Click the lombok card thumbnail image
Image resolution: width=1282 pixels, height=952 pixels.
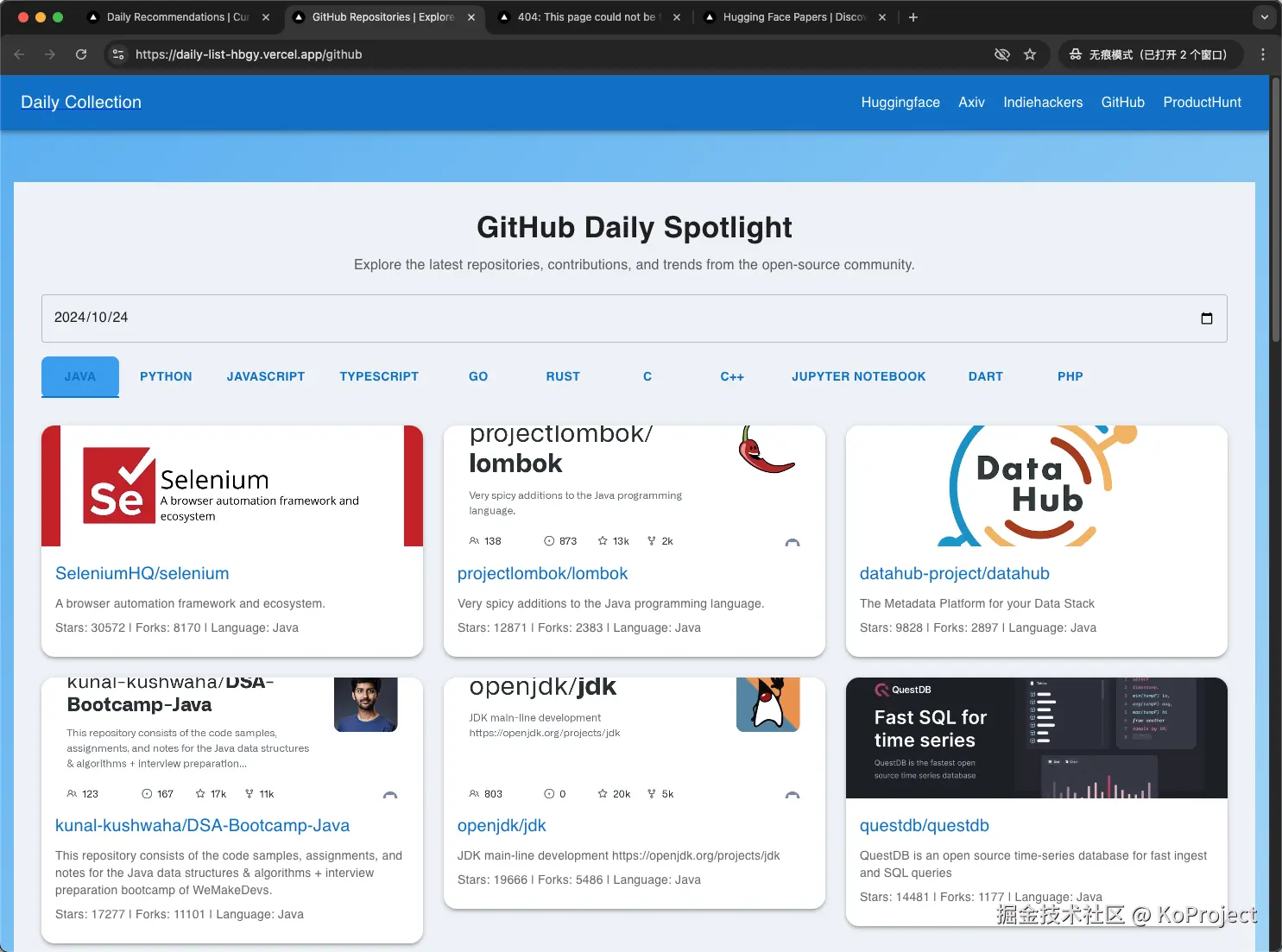coord(635,486)
